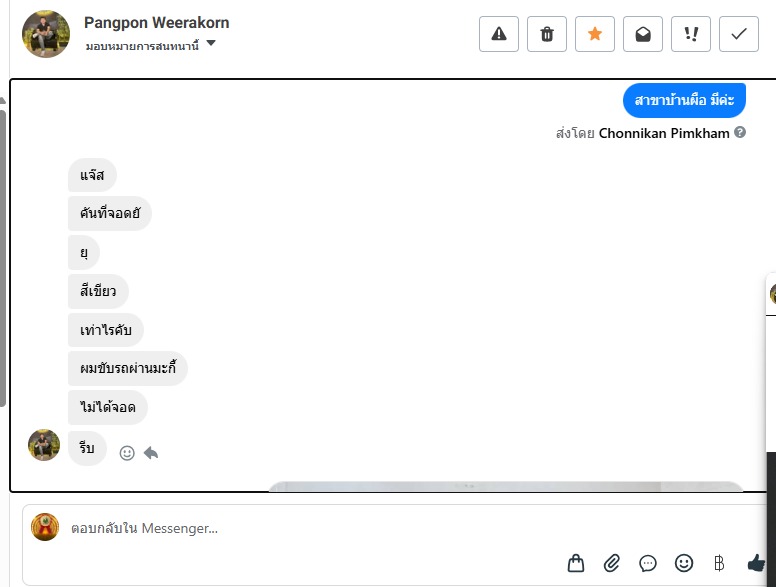Attach a file with paperclip icon
Viewport: 776px width, 587px height.
click(612, 563)
